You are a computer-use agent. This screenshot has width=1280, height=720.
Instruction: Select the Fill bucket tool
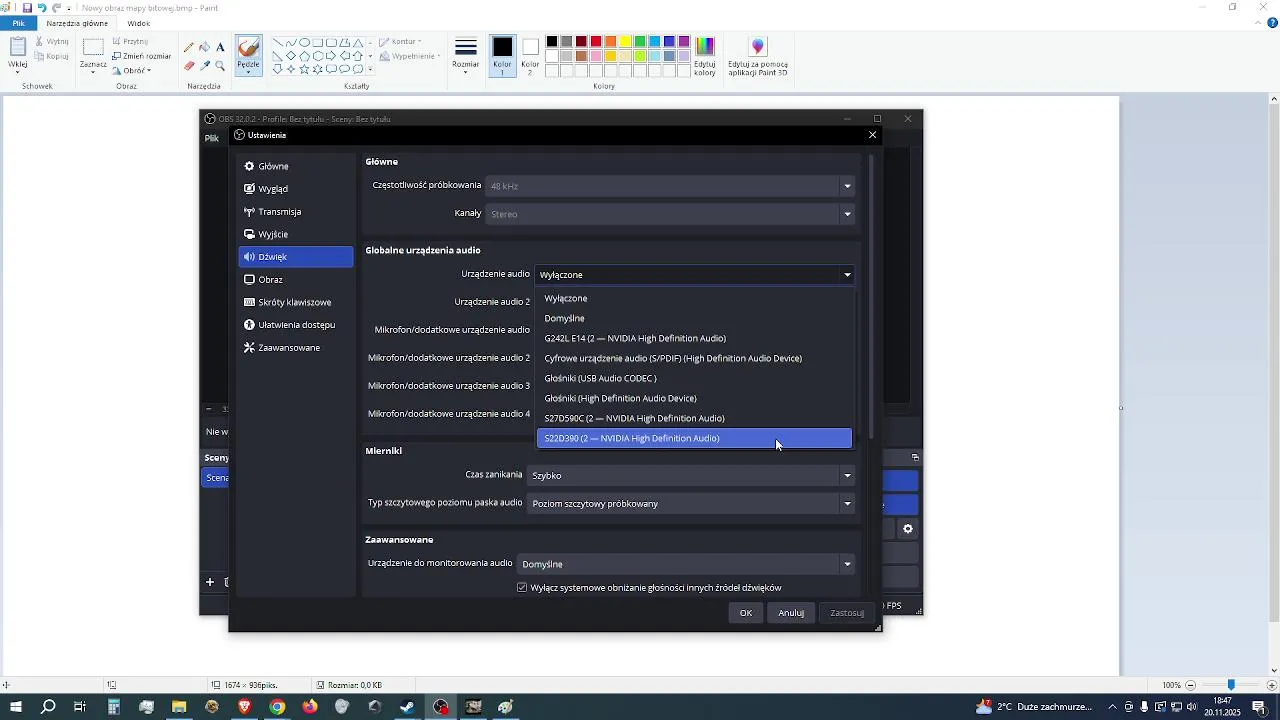[x=204, y=48]
